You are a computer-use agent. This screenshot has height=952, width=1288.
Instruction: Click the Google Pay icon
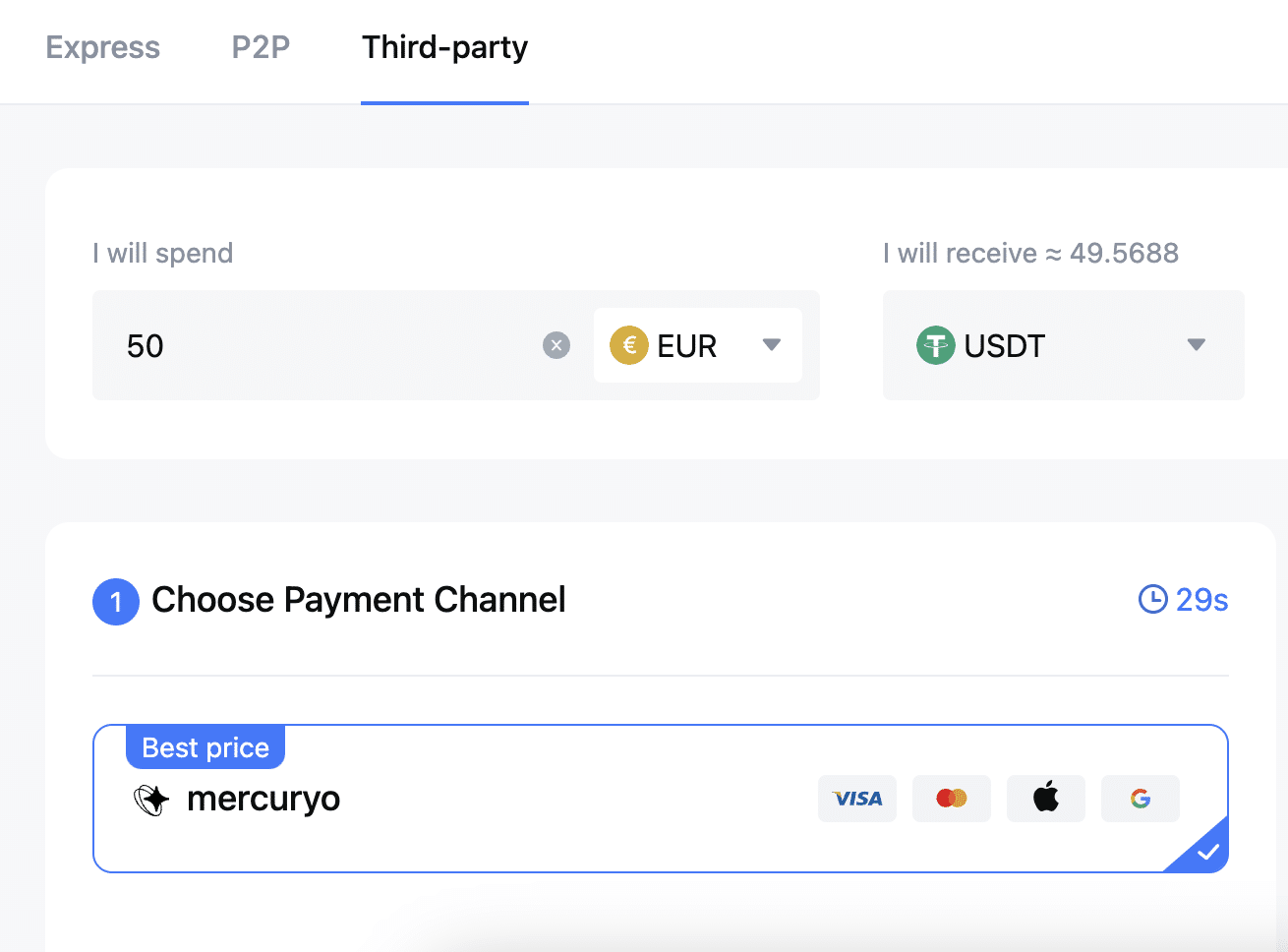click(1141, 799)
